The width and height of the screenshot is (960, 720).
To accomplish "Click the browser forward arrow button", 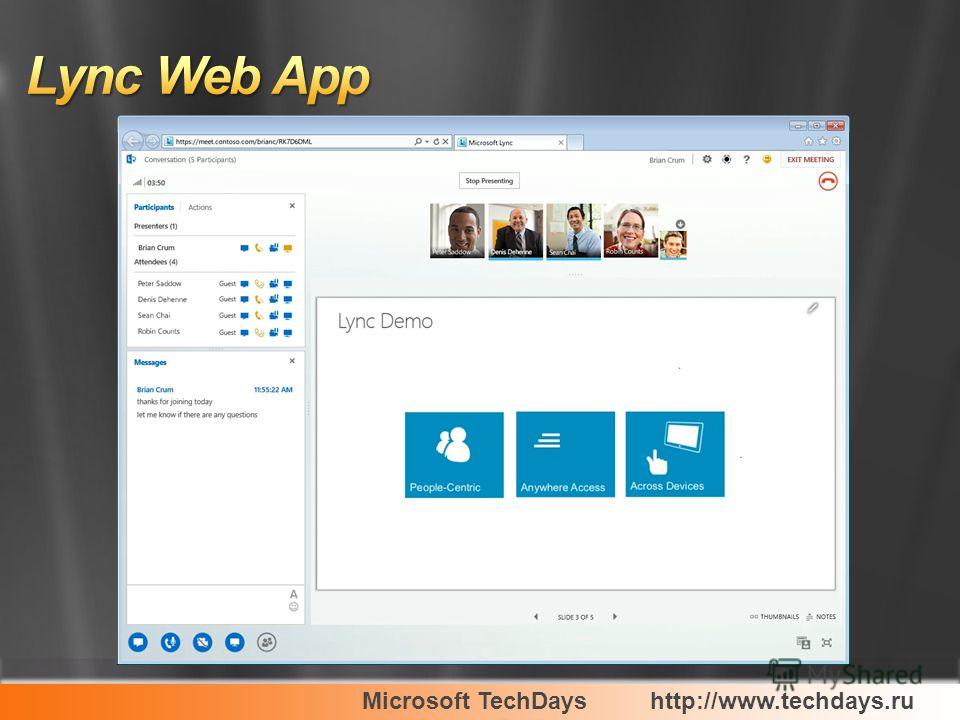I will [152, 141].
